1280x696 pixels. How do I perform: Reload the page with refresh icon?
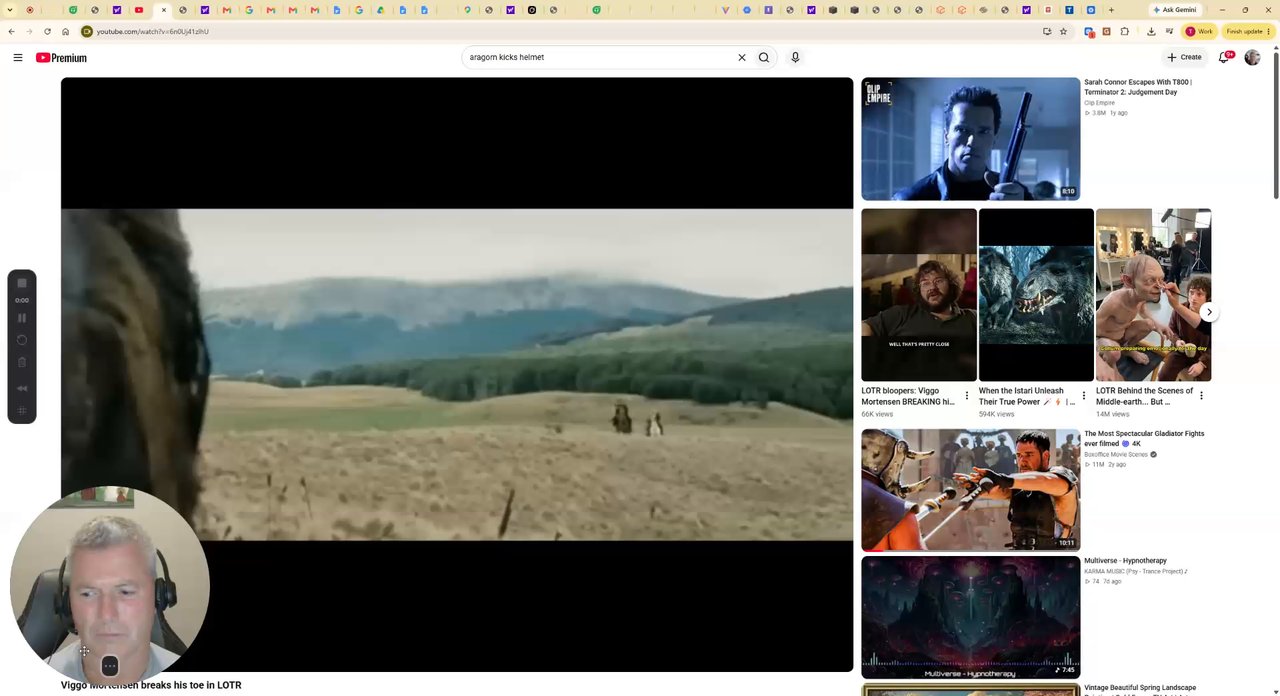point(47,31)
